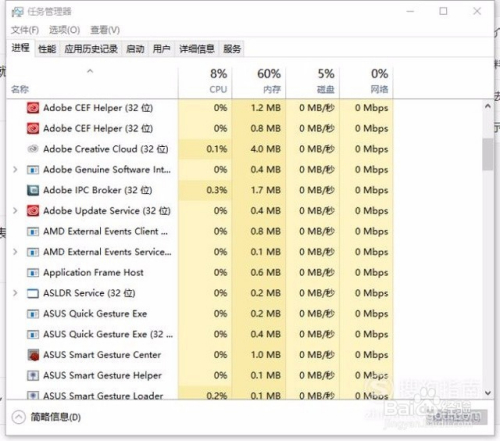Open the 选项(O) menu
This screenshot has height=441, width=500.
(65, 30)
